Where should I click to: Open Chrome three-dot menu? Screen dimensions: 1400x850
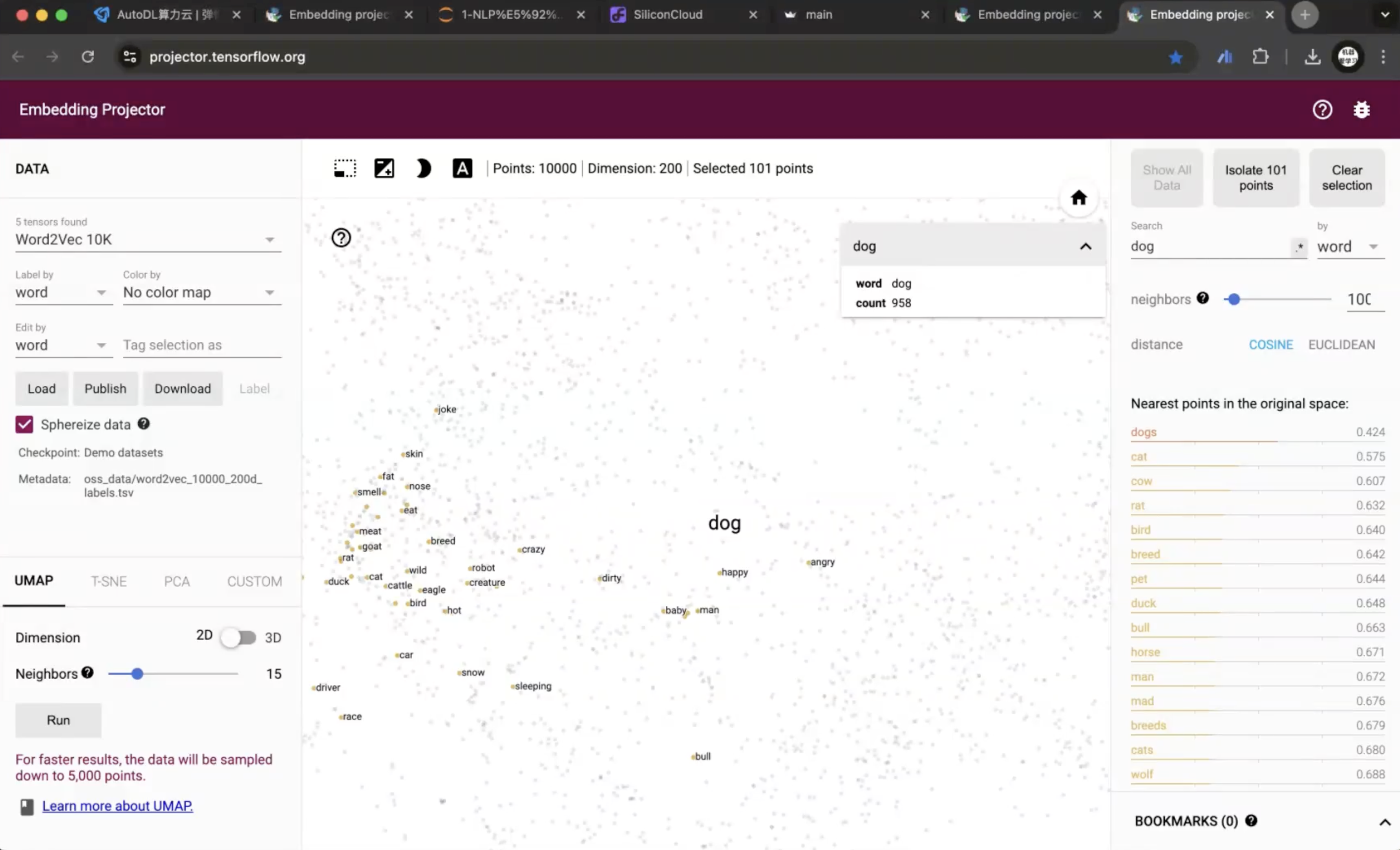(x=1383, y=57)
